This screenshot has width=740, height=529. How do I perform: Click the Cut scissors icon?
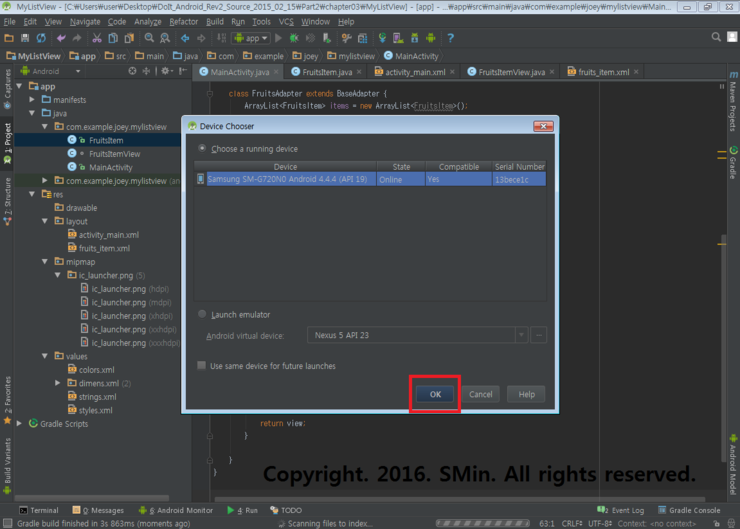[97, 38]
